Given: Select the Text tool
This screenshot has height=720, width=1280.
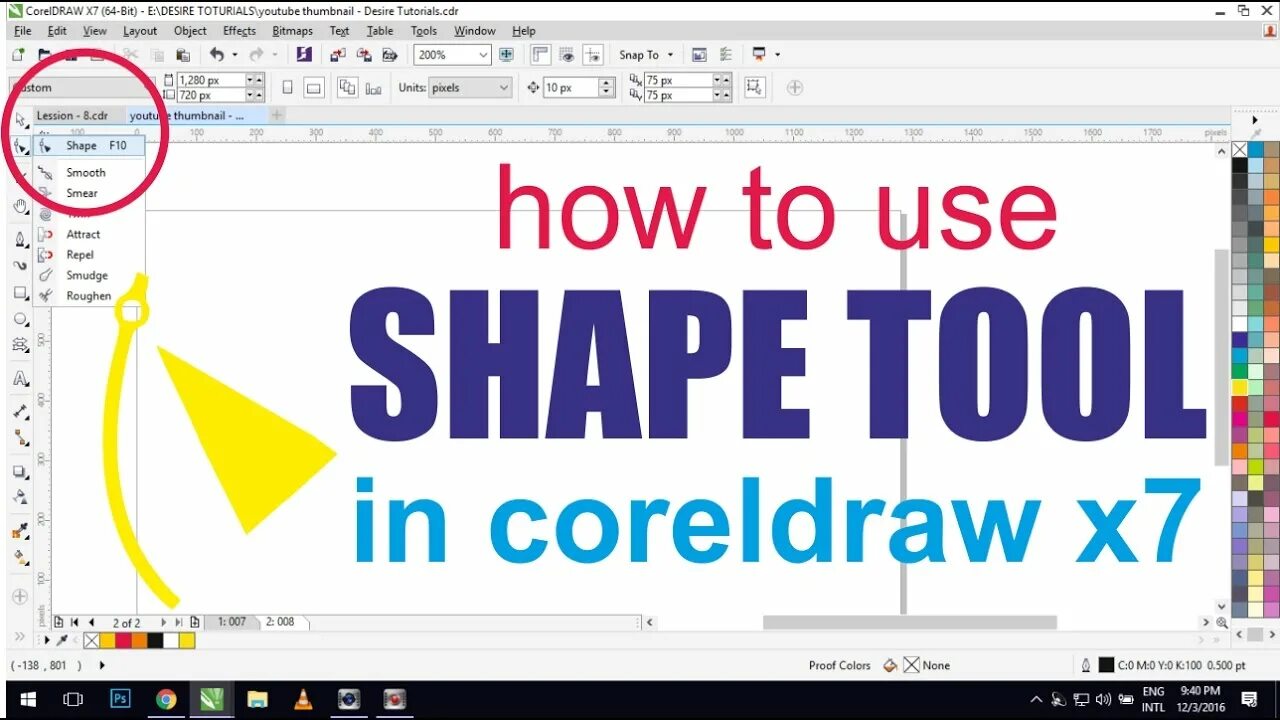Looking at the screenshot, I should click(20, 379).
